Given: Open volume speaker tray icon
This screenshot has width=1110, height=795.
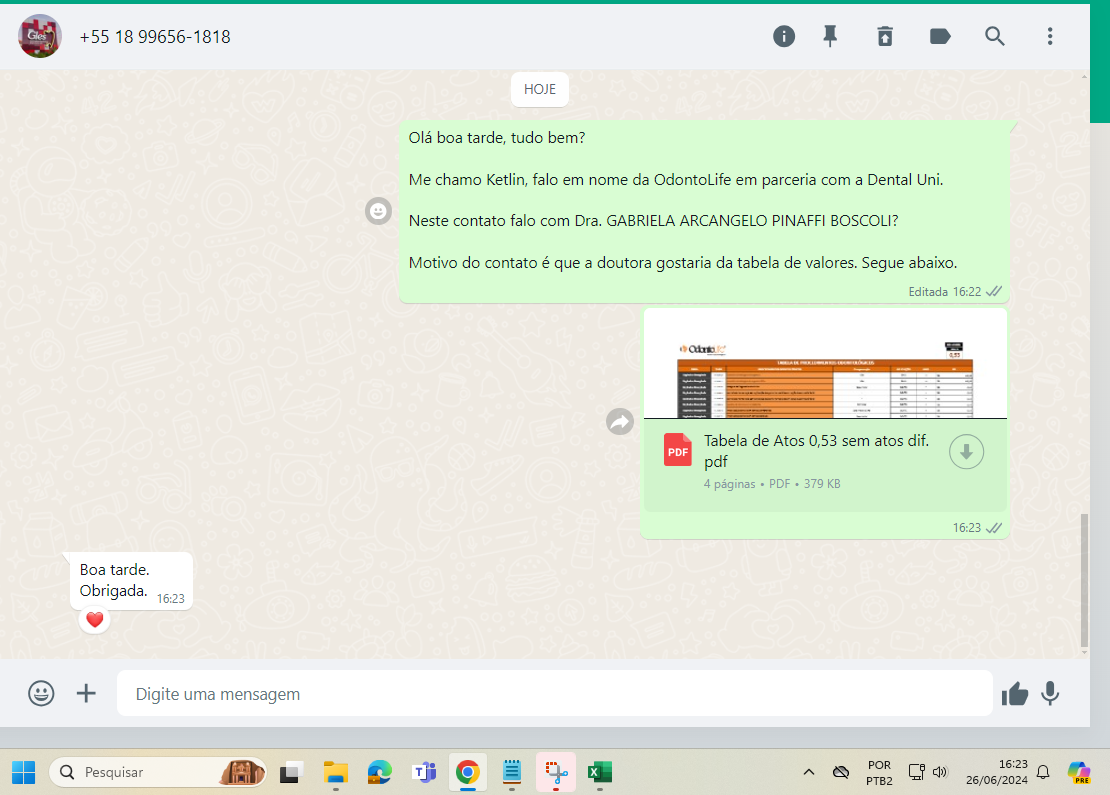Looking at the screenshot, I should pyautogui.click(x=940, y=772).
